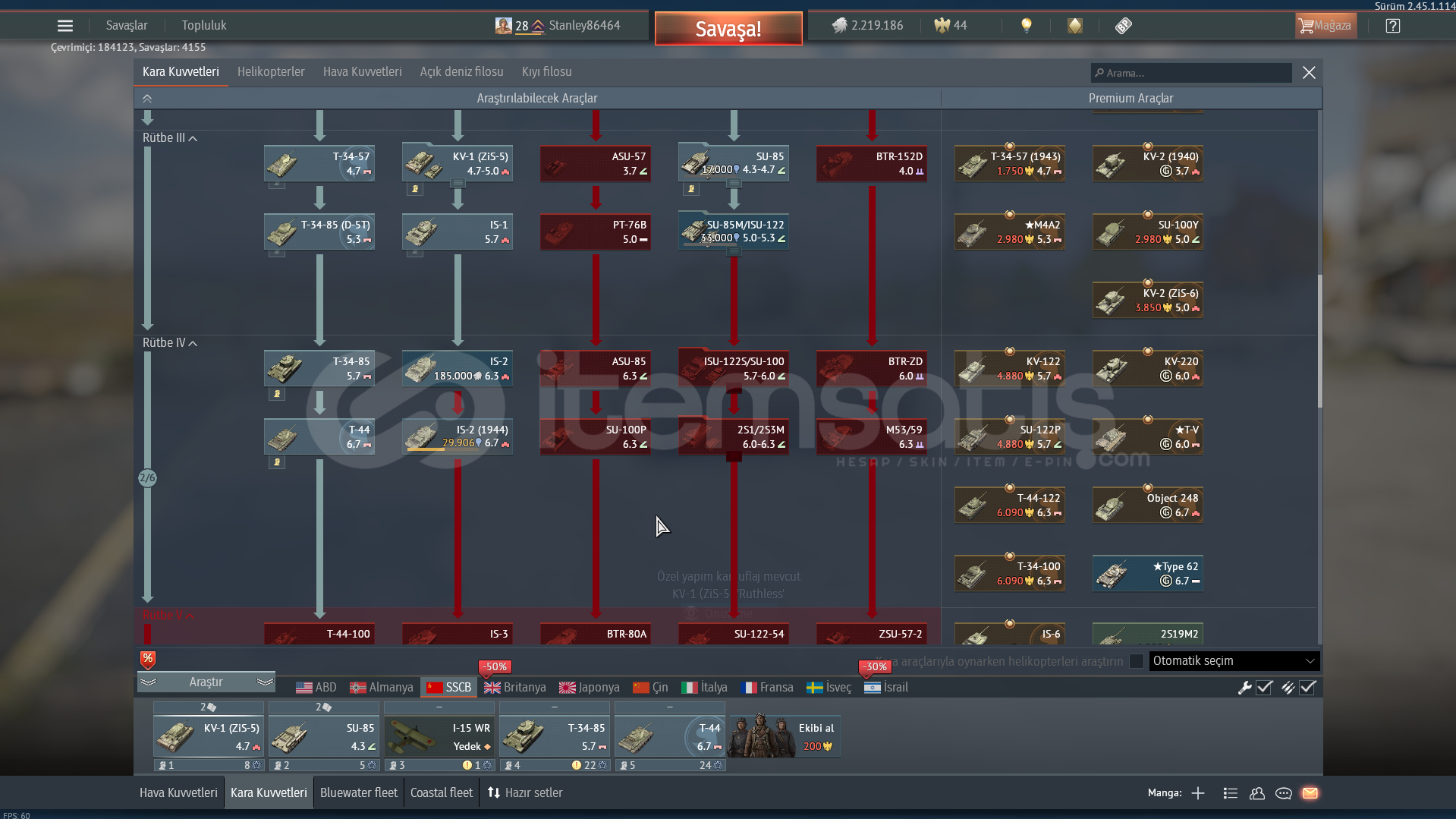1456x819 pixels.
Task: Click the 2/6 rank progress marker
Action: pyautogui.click(x=147, y=478)
